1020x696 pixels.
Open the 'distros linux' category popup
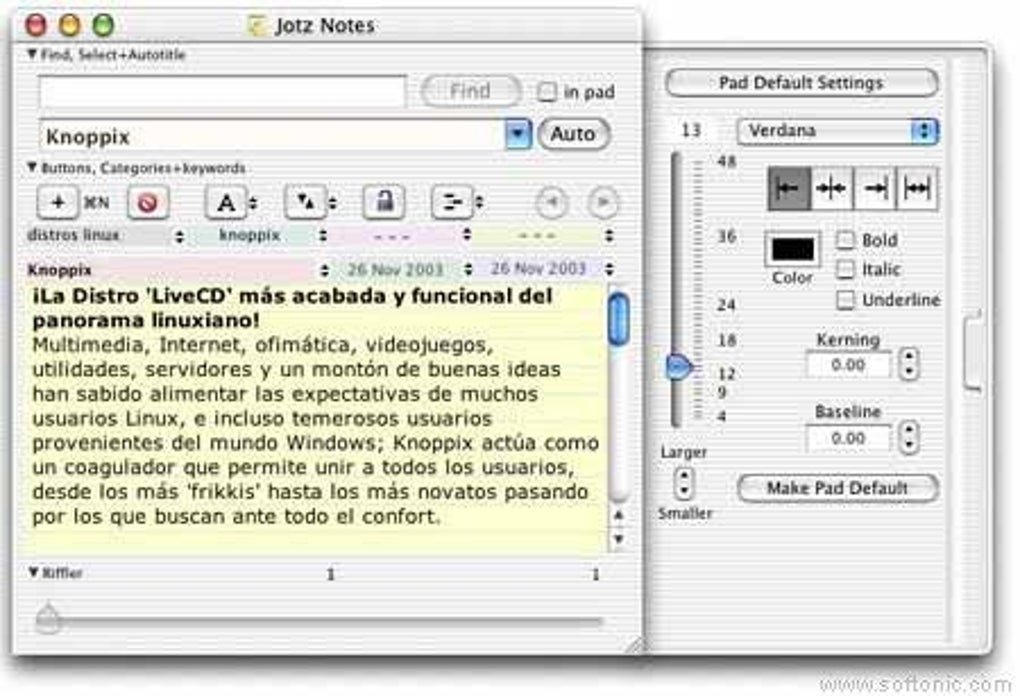(105, 235)
